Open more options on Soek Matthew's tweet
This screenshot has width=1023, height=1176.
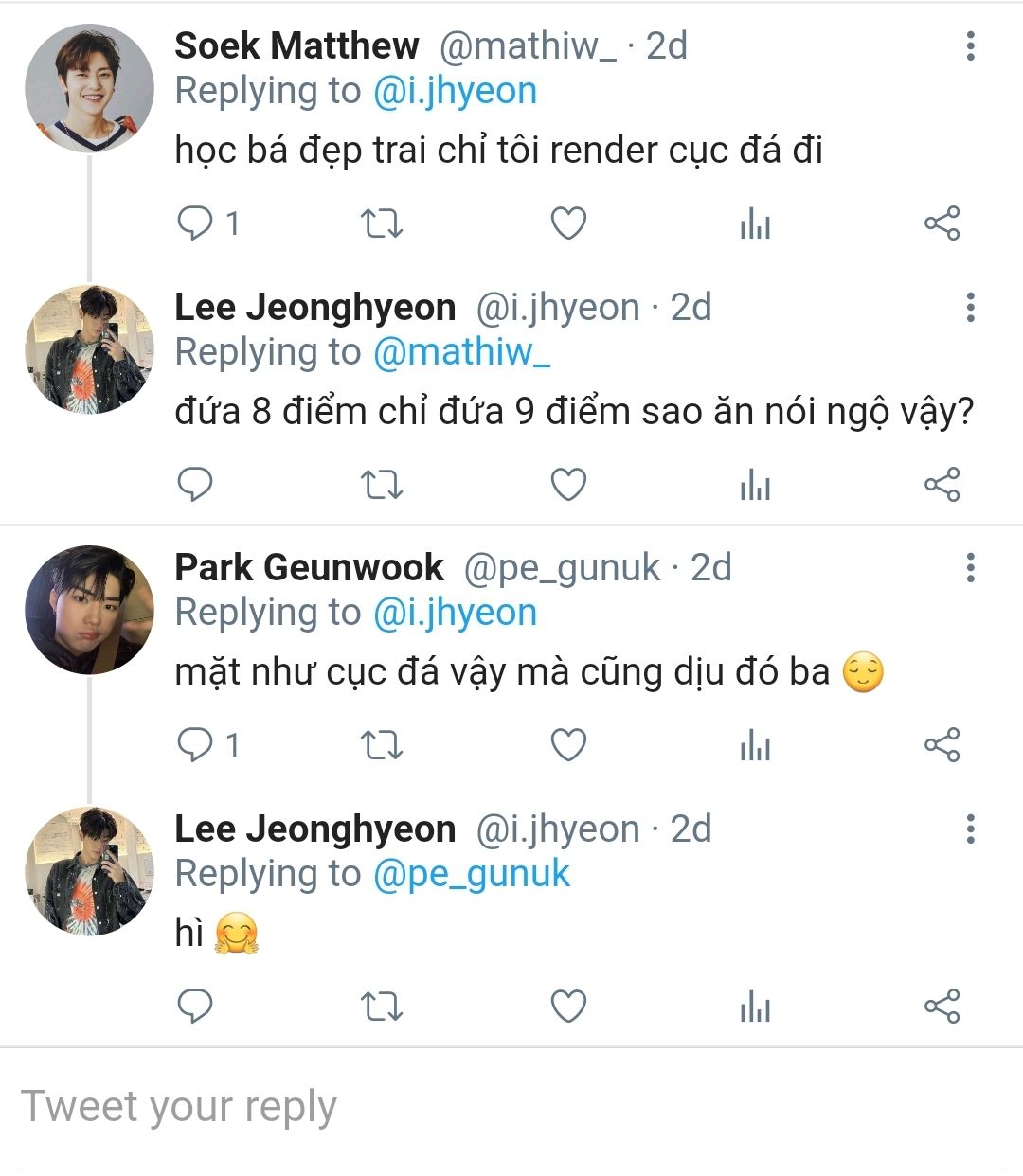pyautogui.click(x=970, y=45)
